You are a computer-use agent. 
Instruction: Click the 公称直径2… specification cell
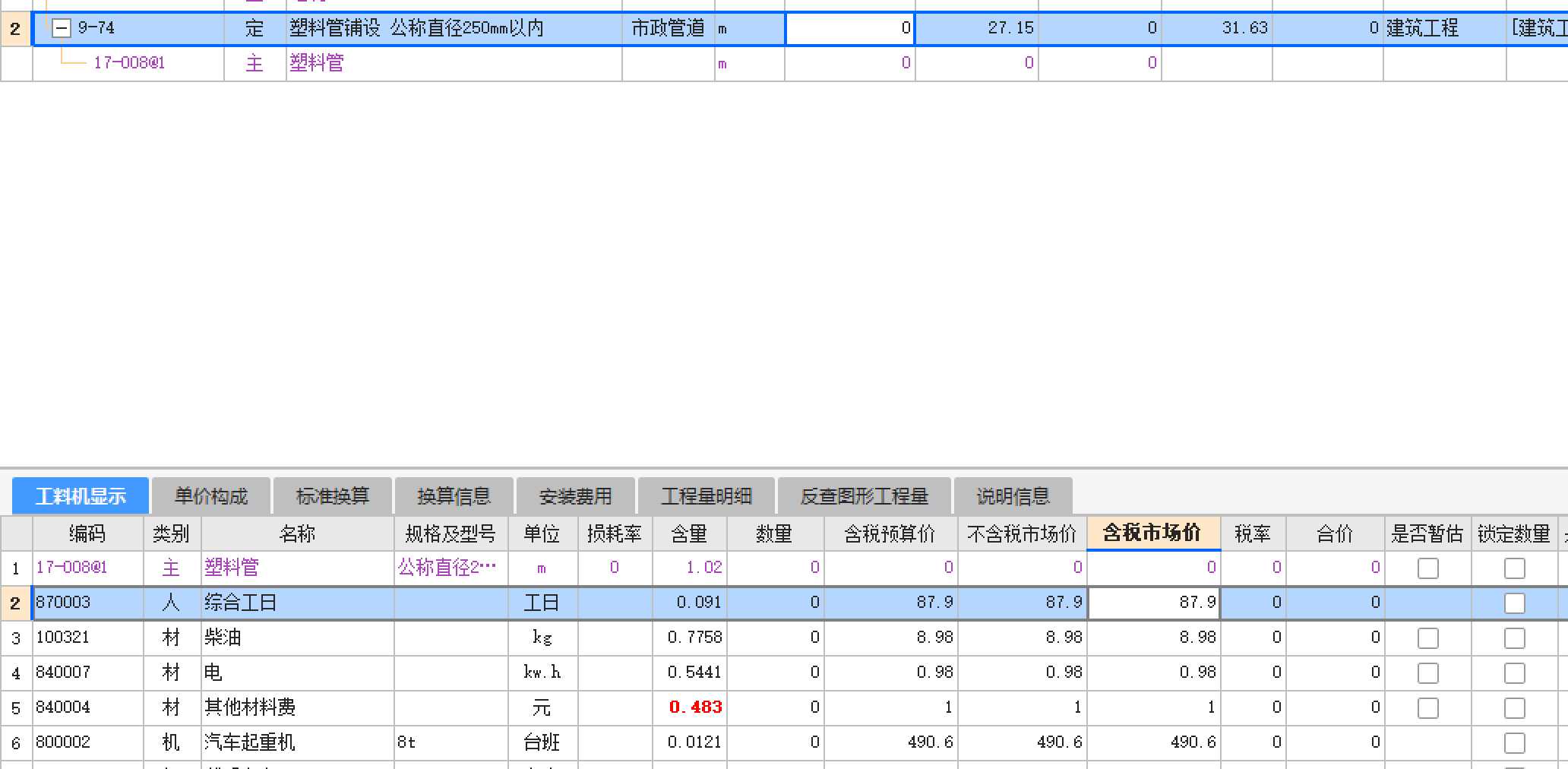point(451,568)
